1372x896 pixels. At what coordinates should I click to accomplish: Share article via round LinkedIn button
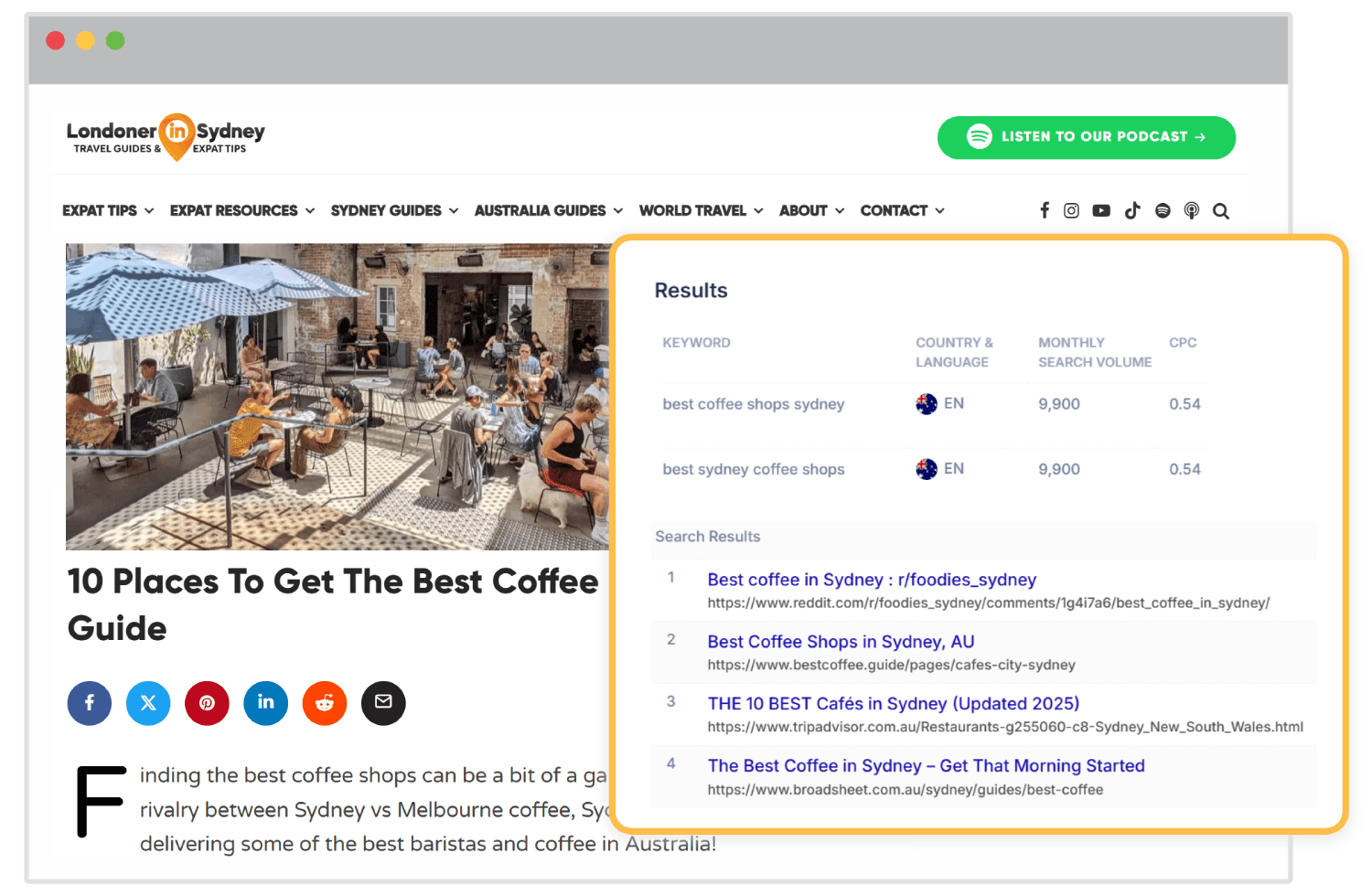pyautogui.click(x=265, y=703)
